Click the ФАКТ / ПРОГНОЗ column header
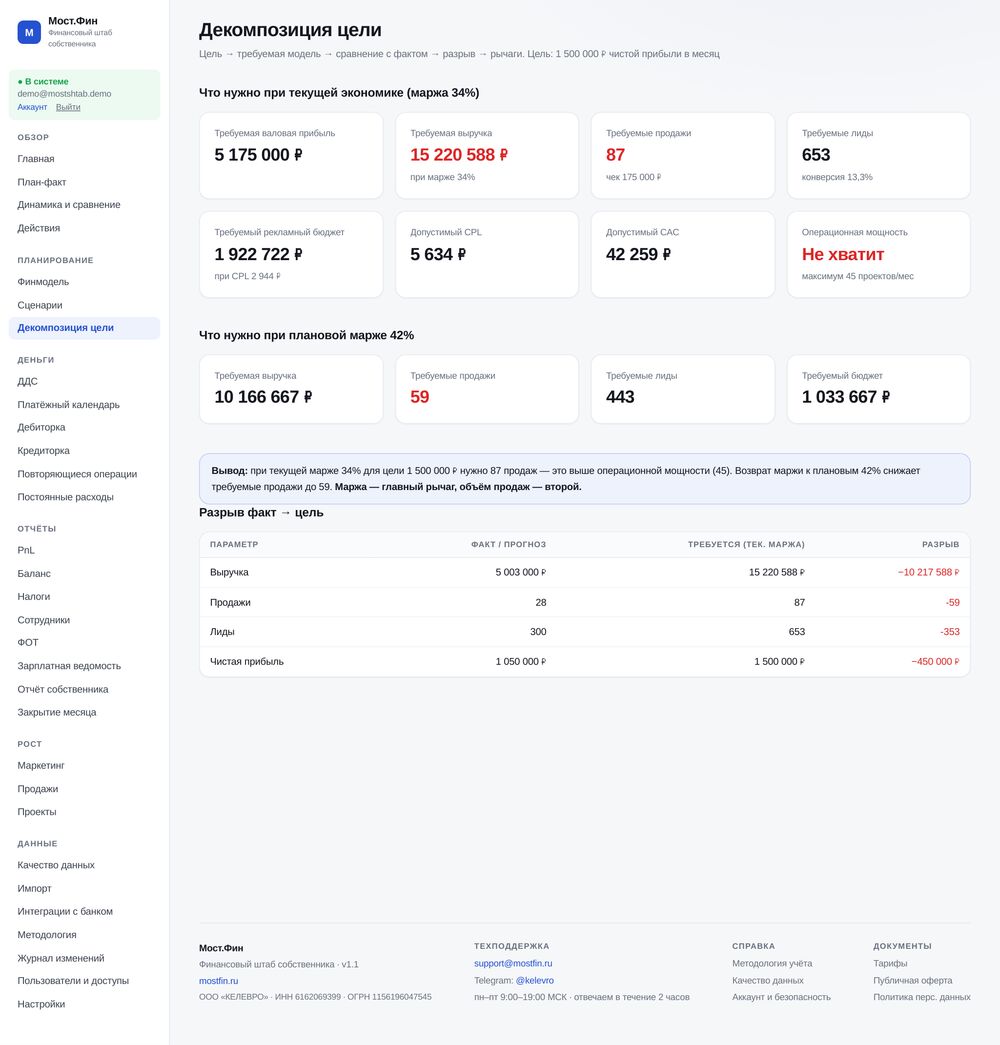Screen dimensions: 1000x1045 pos(509,544)
